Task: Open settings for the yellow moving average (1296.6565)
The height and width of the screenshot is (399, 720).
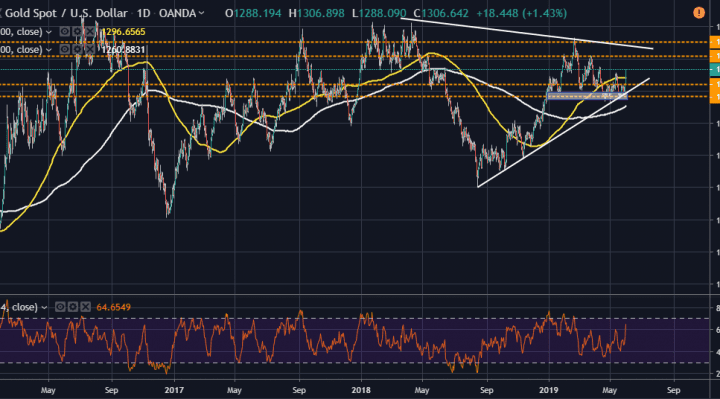Action: [x=77, y=32]
